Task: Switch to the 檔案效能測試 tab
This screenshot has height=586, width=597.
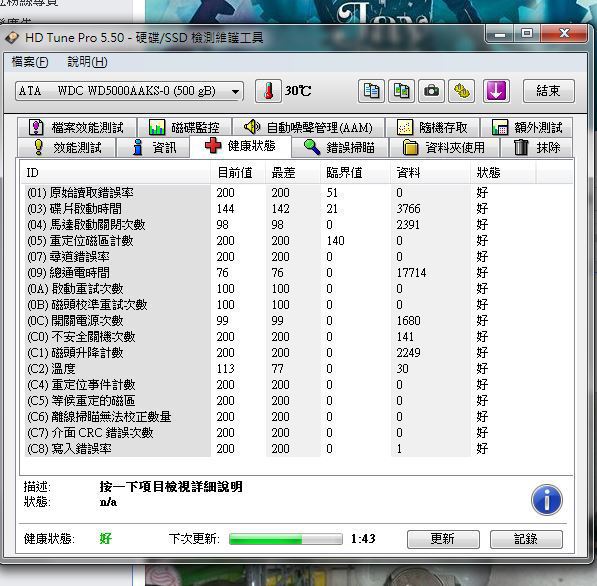Action: click(x=77, y=127)
